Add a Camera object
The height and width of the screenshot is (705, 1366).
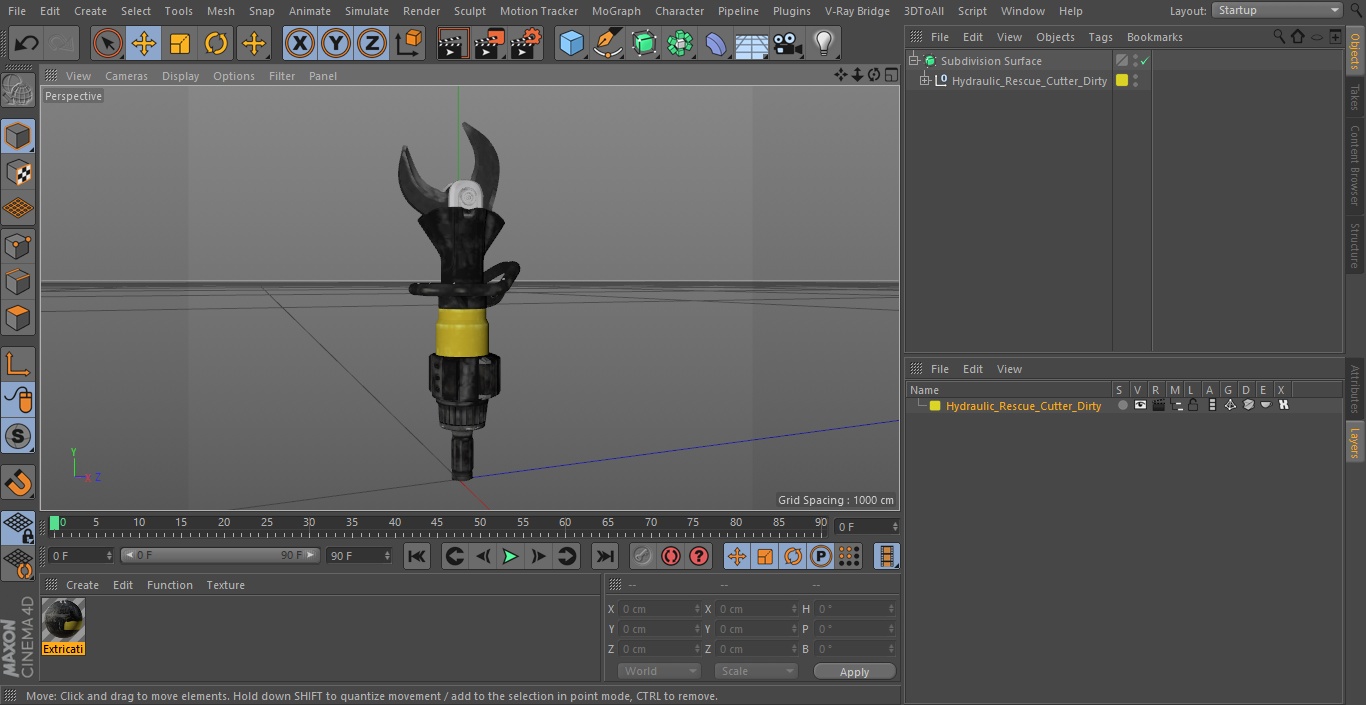(x=788, y=43)
